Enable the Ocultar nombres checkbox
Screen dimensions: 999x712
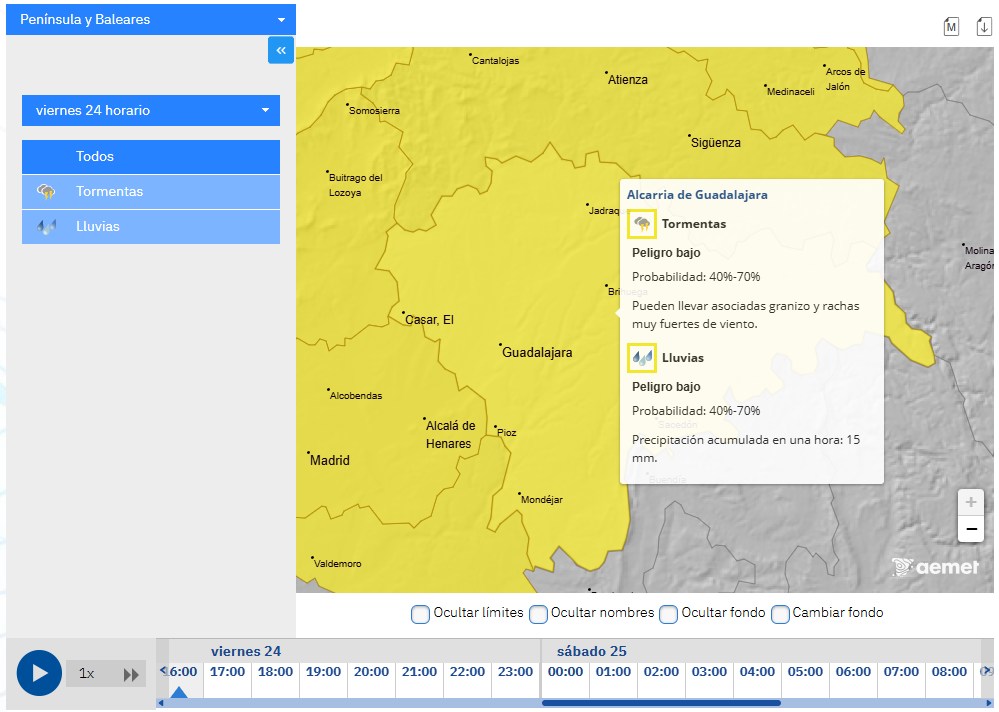tap(539, 613)
